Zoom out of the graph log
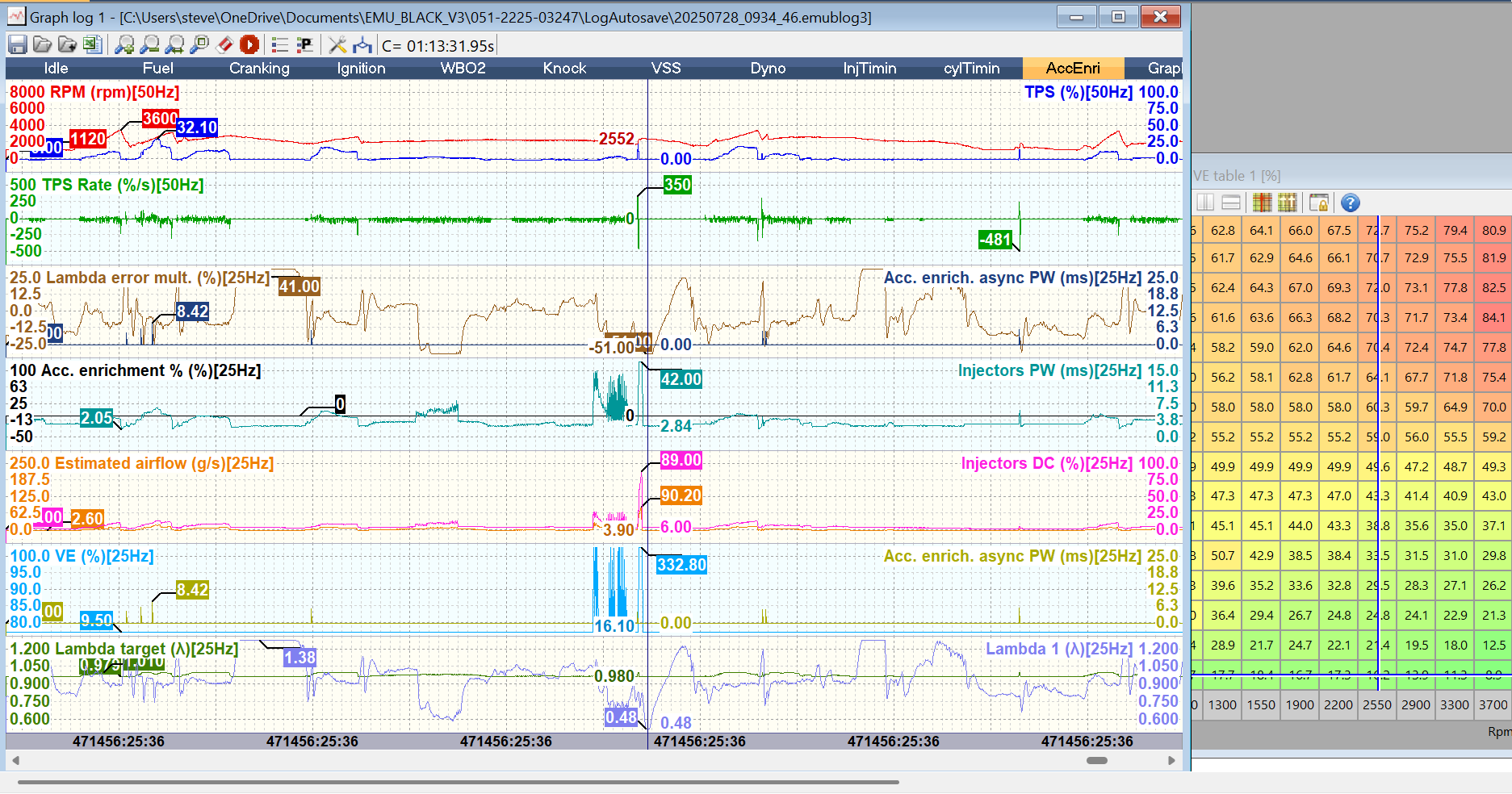The height and width of the screenshot is (794, 1512). 149,45
